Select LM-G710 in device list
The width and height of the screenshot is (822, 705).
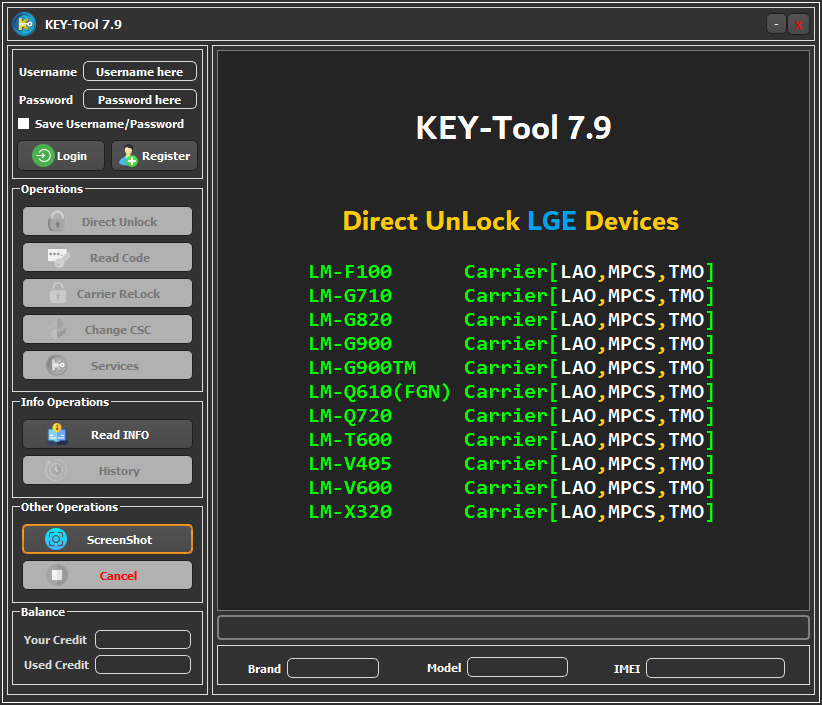350,296
